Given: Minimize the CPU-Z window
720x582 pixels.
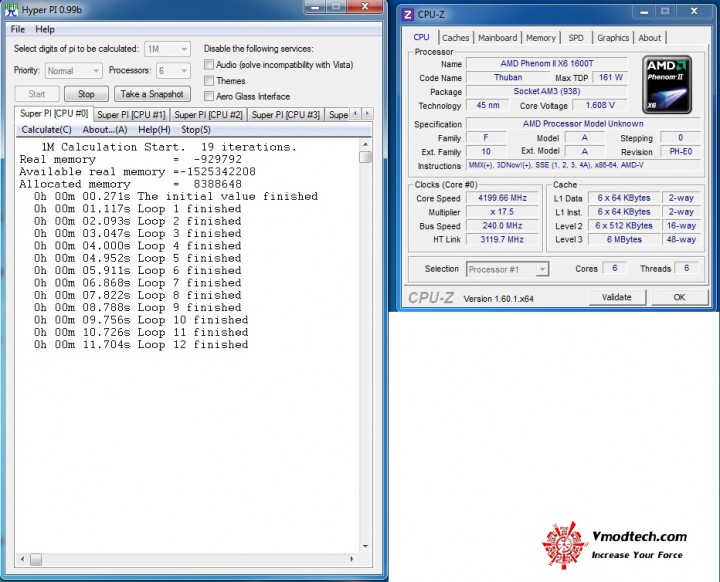Looking at the screenshot, I should click(644, 12).
